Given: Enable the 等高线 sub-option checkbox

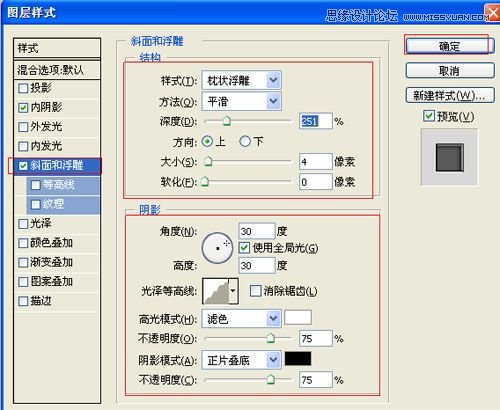Looking at the screenshot, I should click(36, 185).
